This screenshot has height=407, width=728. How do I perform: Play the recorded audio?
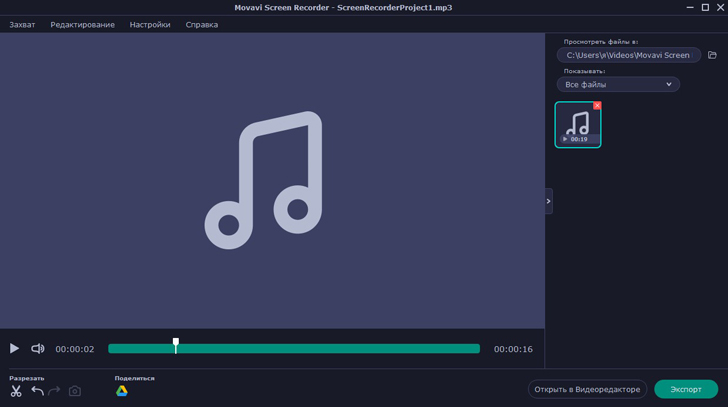tap(14, 349)
